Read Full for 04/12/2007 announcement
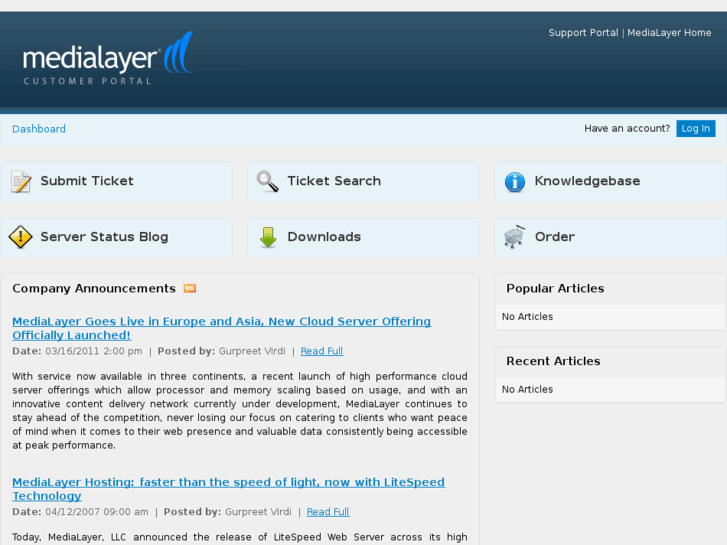 (328, 512)
